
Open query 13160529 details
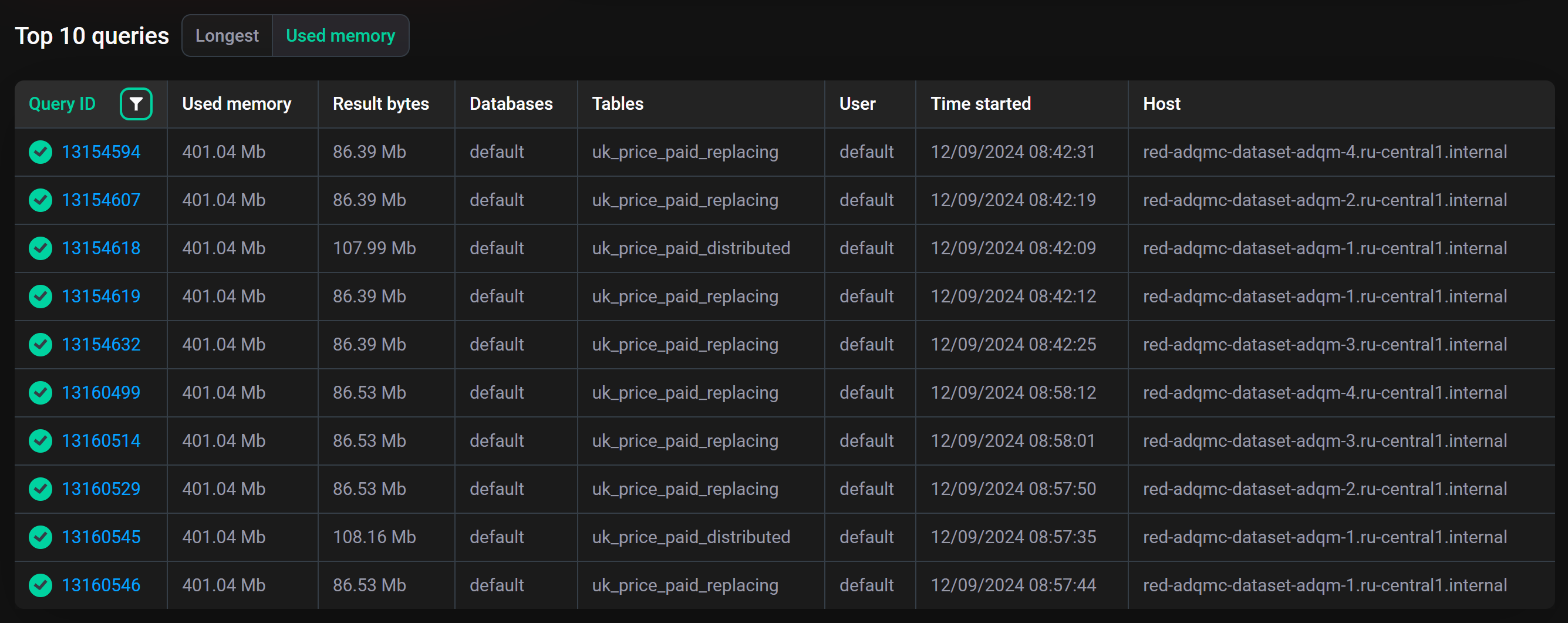click(100, 489)
